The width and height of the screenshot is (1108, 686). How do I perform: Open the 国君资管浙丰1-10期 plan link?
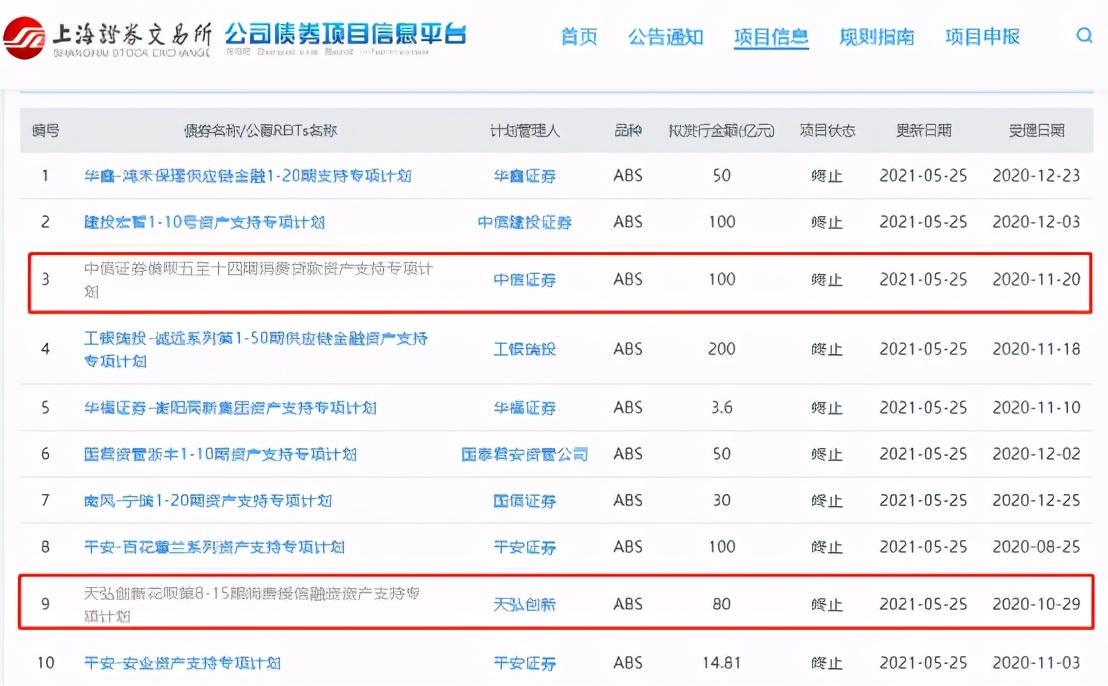pyautogui.click(x=220, y=454)
